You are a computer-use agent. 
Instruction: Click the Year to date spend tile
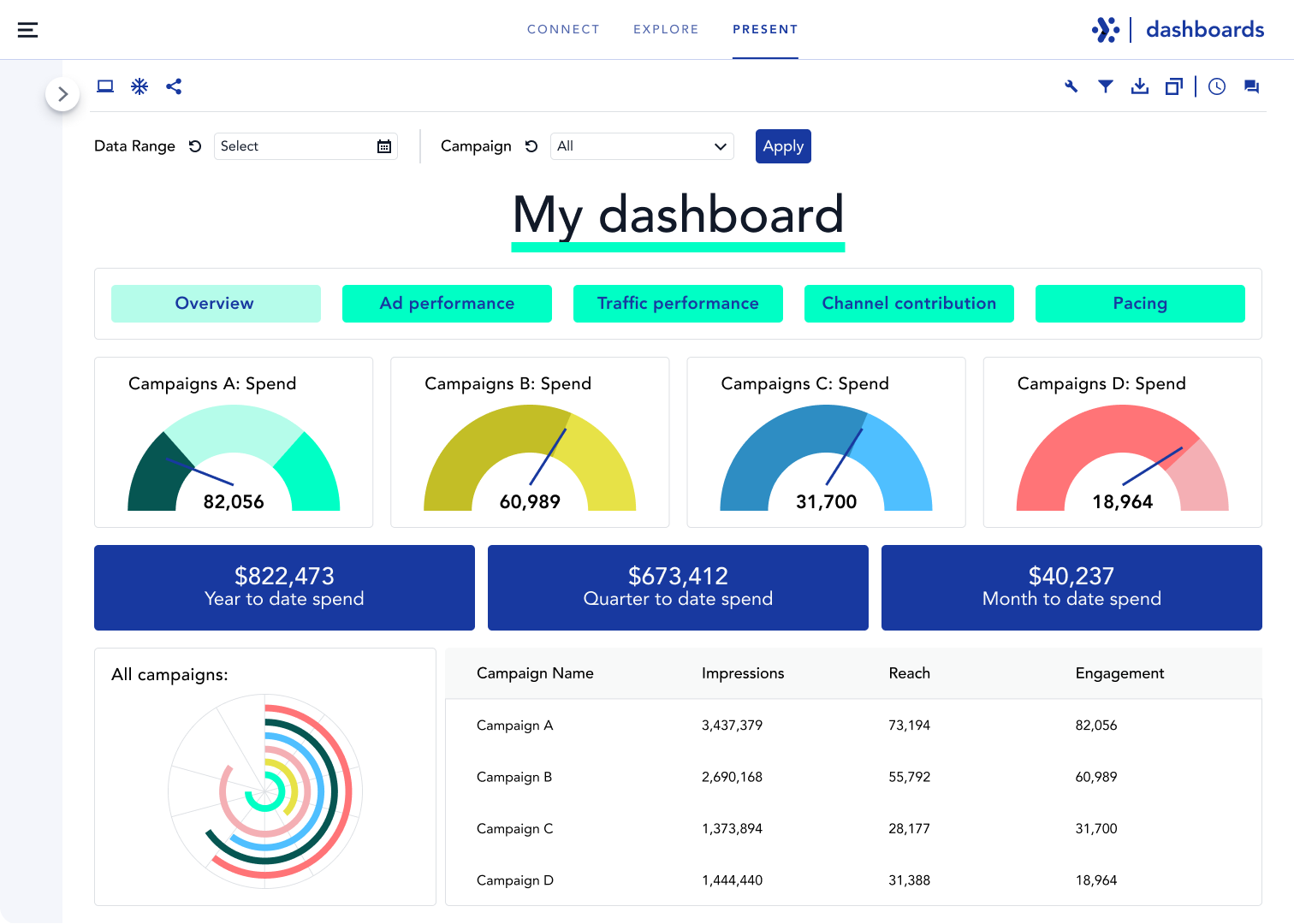(x=284, y=588)
